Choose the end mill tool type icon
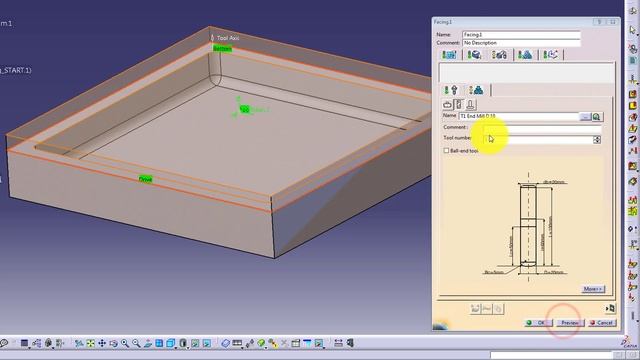Image resolution: width=640 pixels, height=360 pixels. 459,105
